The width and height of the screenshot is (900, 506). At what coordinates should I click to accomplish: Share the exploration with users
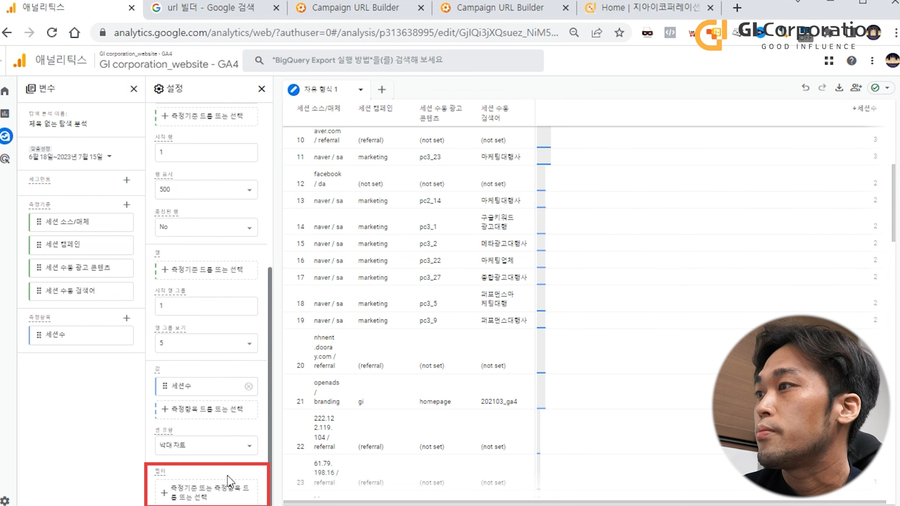856,88
